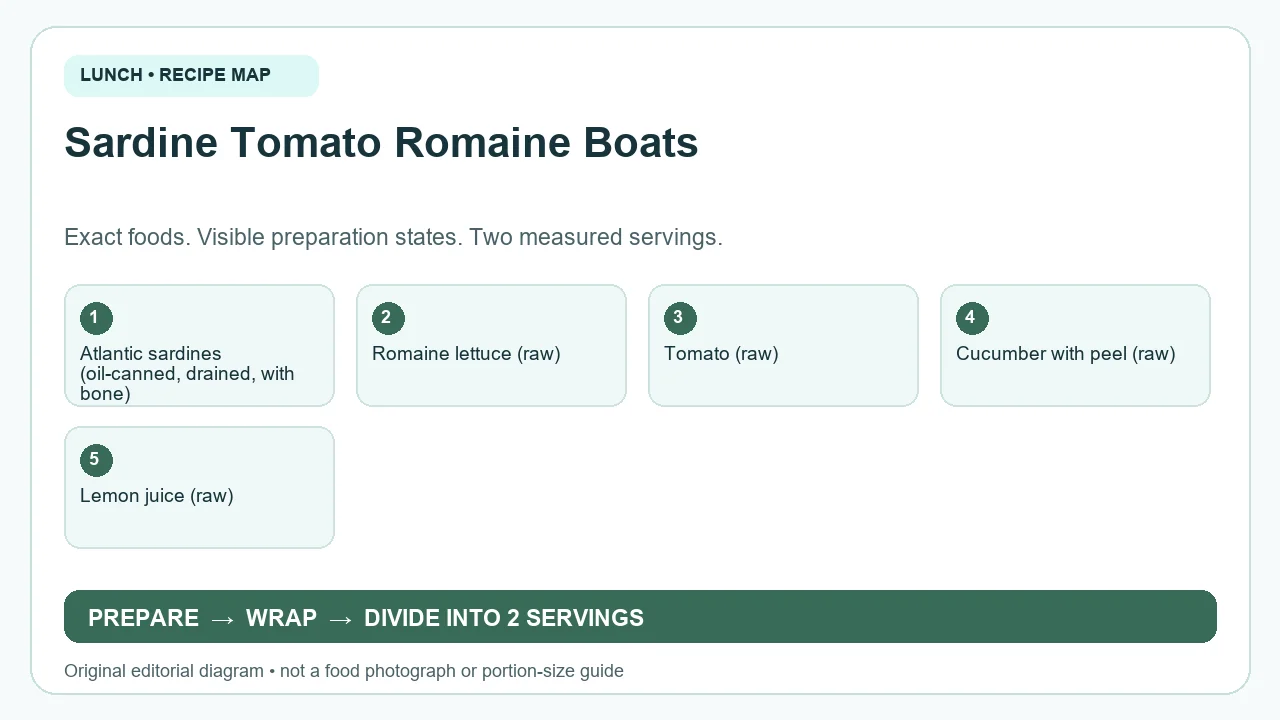Select the Lemon juice (raw) text
Screen dimensions: 1280x720
coord(157,496)
